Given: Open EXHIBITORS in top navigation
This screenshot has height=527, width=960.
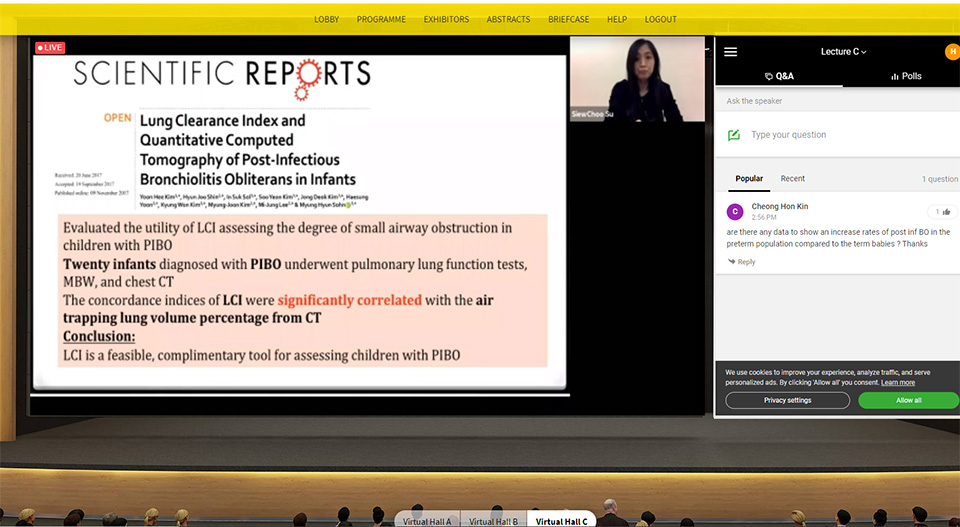Looking at the screenshot, I should (446, 20).
